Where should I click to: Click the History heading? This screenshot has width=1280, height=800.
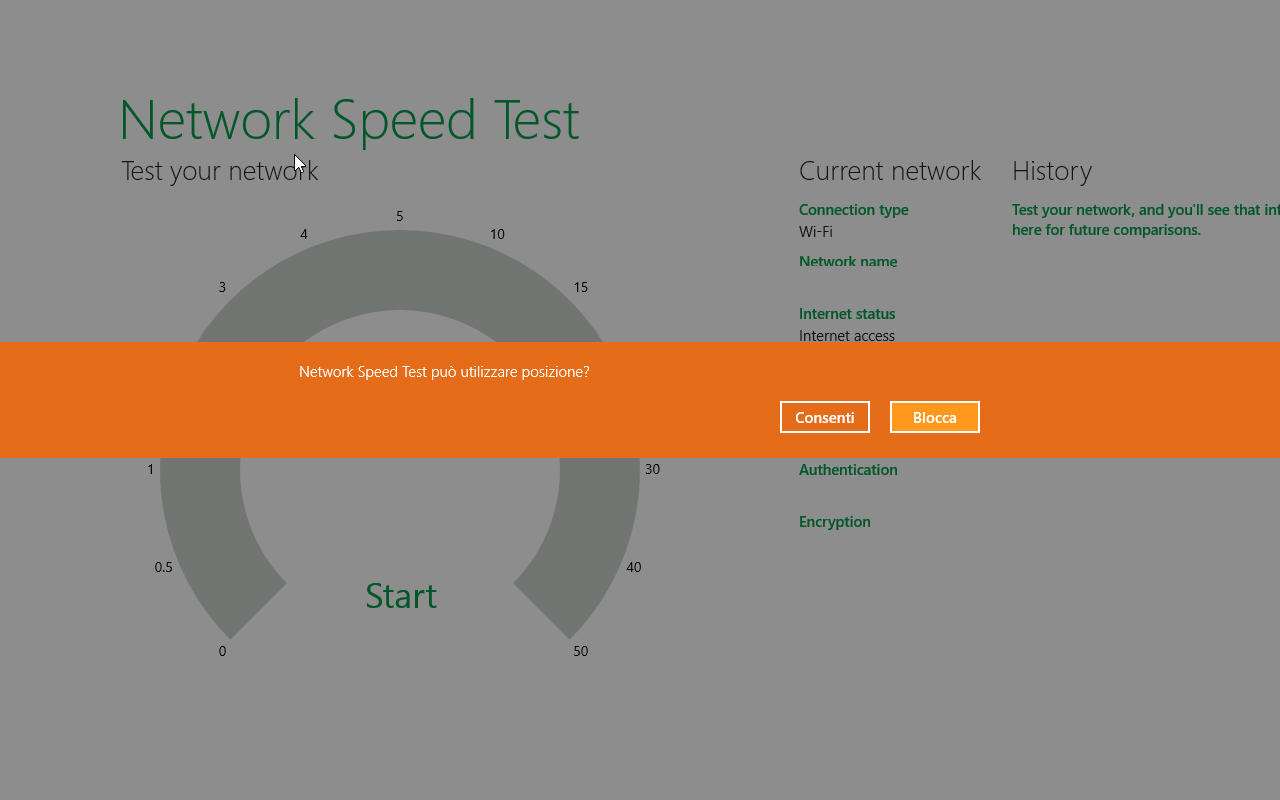pyautogui.click(x=1052, y=171)
